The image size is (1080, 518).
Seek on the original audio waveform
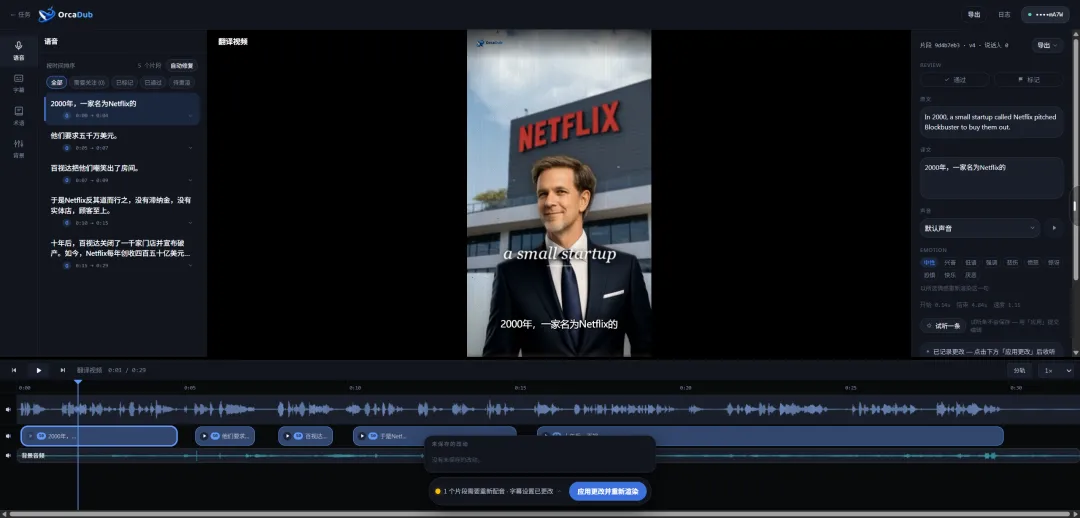pos(546,409)
